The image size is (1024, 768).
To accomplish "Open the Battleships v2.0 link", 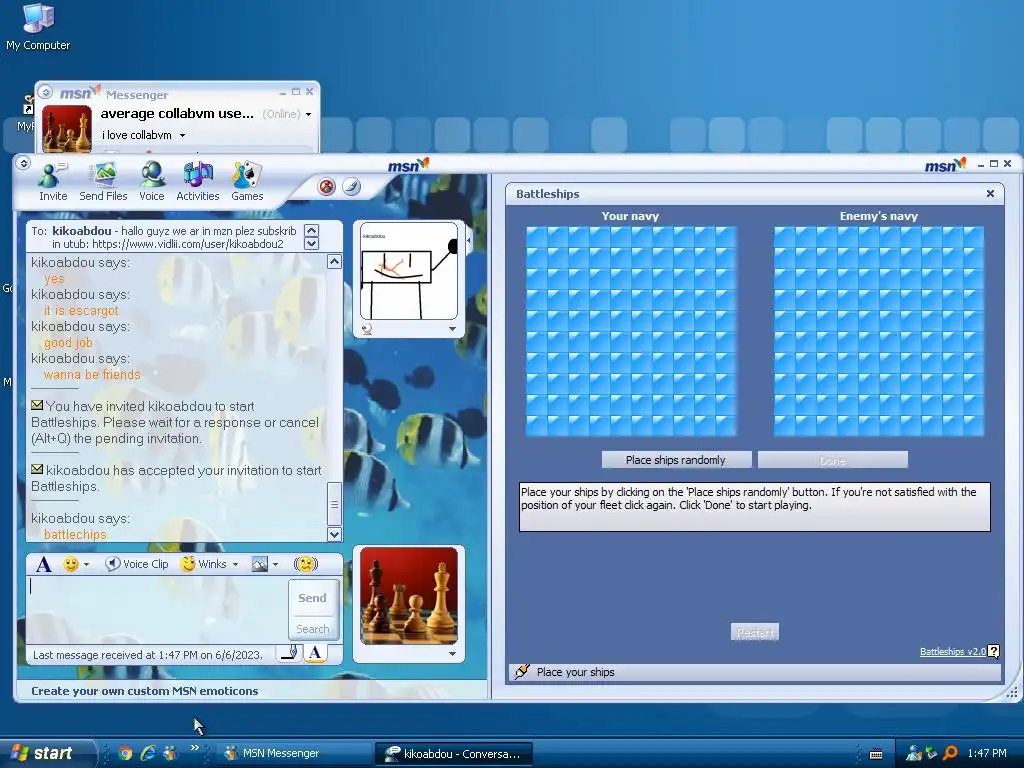I will point(952,652).
